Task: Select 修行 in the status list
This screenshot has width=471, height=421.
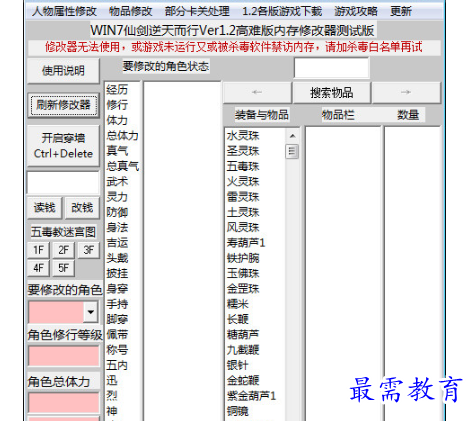Action: (117, 105)
